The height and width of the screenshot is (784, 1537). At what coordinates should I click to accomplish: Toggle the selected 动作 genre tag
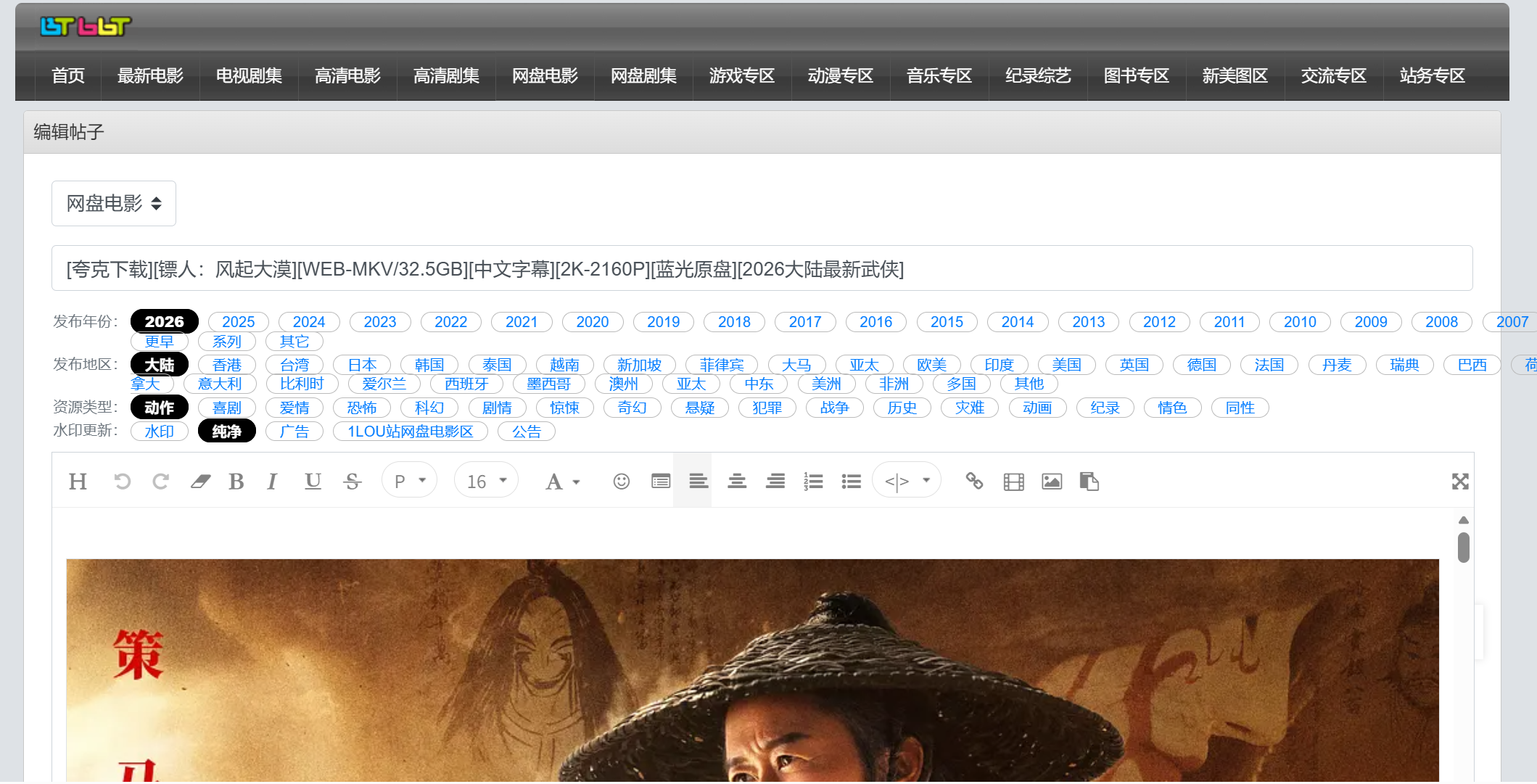tap(160, 408)
